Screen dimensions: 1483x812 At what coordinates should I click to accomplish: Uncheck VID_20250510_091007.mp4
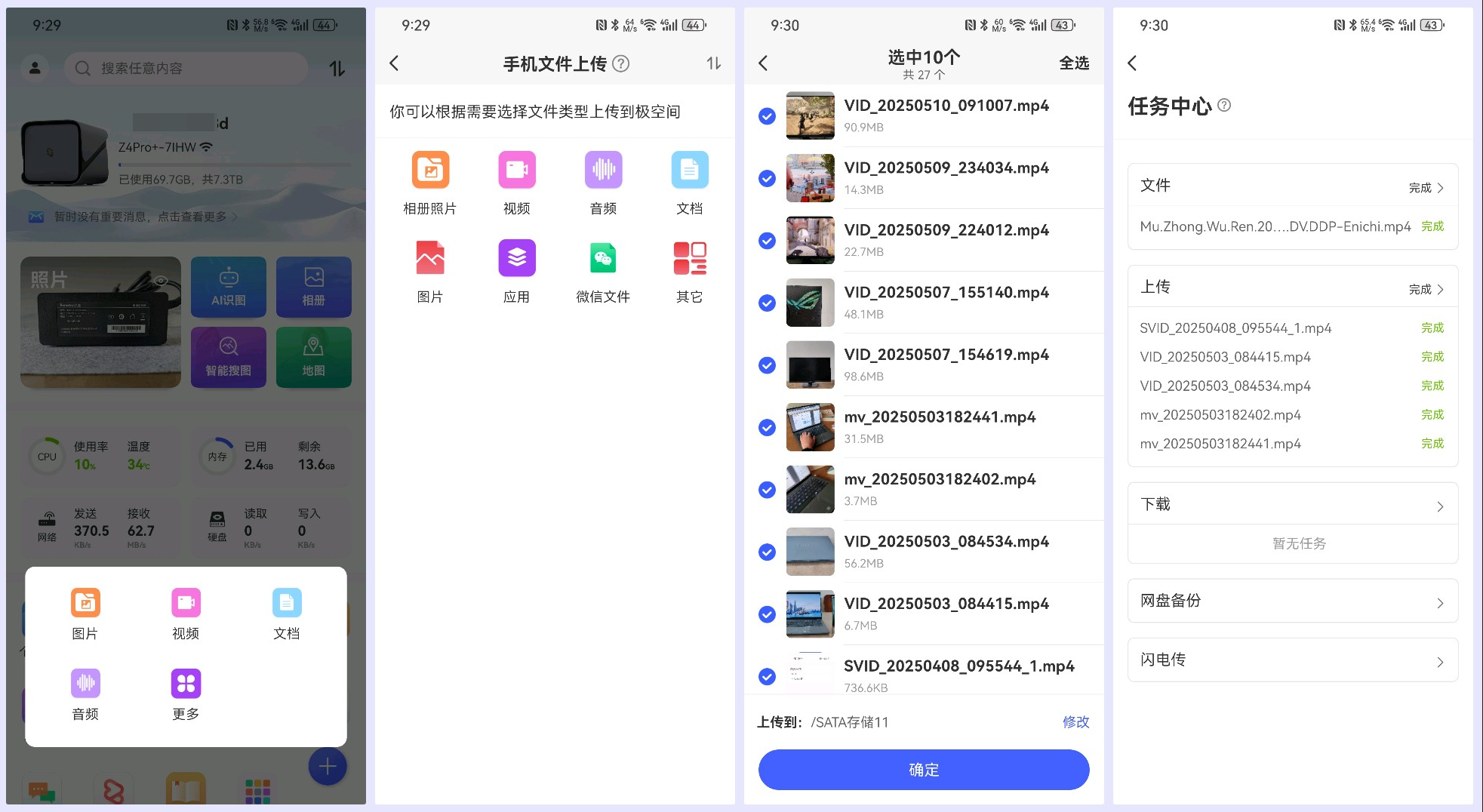[767, 116]
